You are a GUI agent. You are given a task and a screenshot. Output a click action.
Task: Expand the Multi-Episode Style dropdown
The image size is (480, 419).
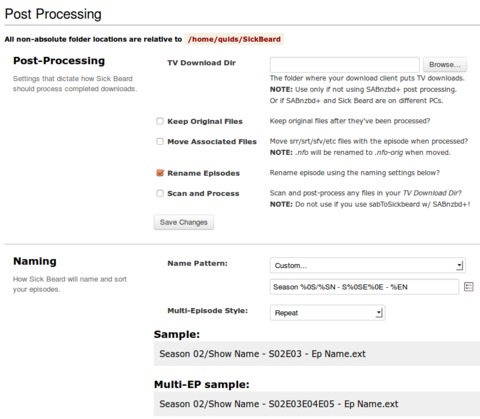coord(327,313)
